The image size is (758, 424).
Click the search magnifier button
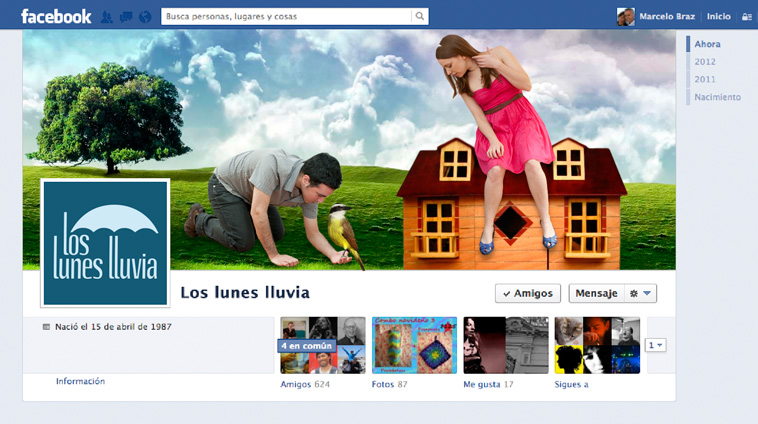coord(420,16)
